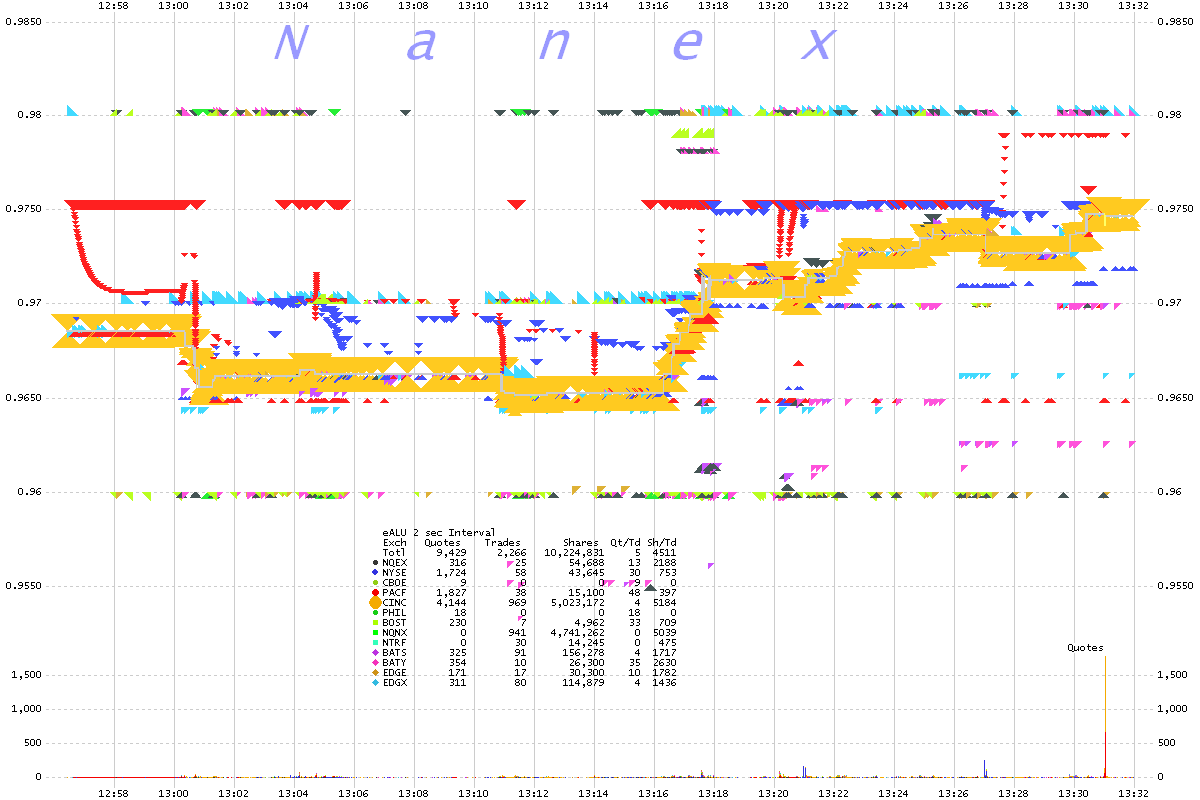This screenshot has height=800, width=1200.
Task: Click the EDGX cyan diamond legend marker
Action: point(376,683)
